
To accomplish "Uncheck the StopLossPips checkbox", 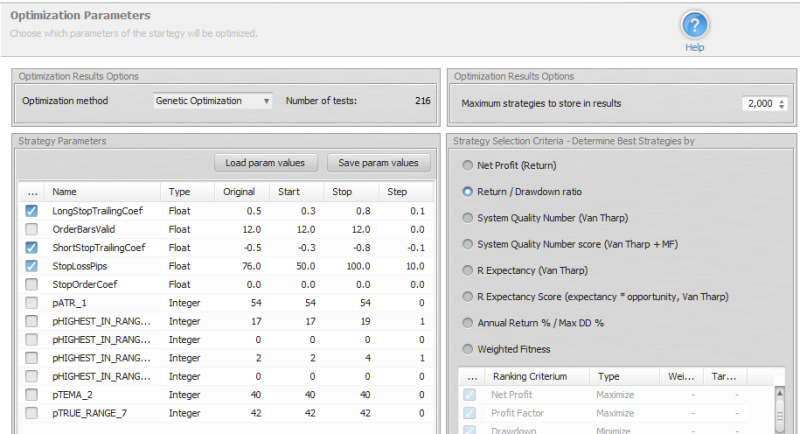I will point(32,266).
